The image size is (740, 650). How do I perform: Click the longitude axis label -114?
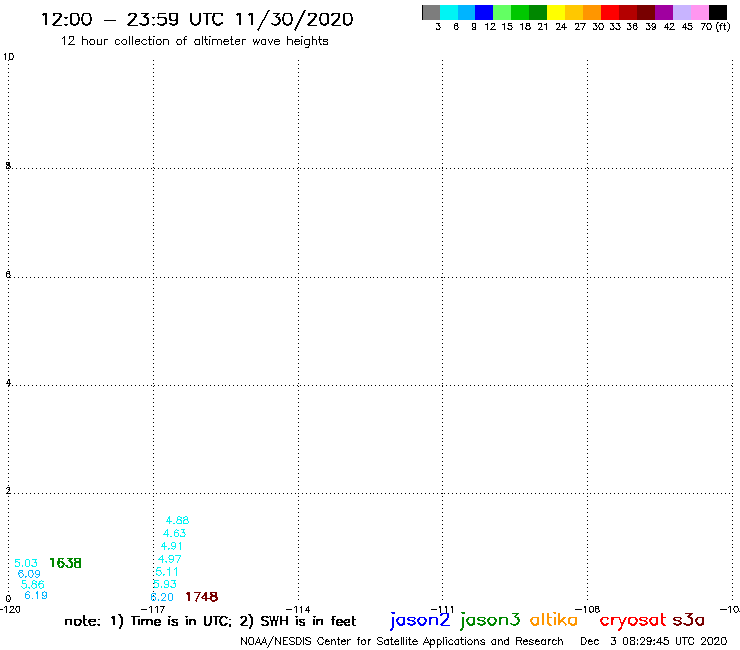tap(298, 609)
